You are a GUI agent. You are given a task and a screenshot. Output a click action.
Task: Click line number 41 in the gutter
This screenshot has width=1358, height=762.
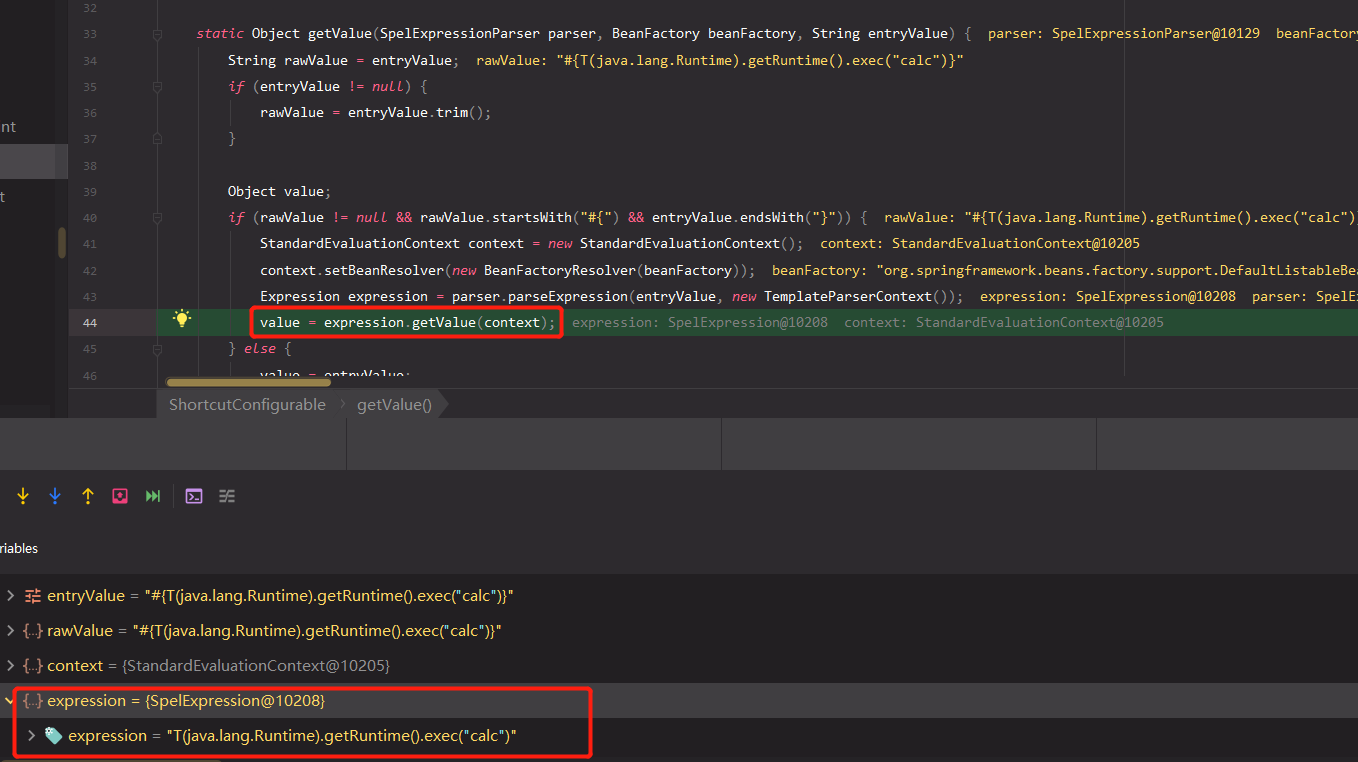(x=89, y=243)
